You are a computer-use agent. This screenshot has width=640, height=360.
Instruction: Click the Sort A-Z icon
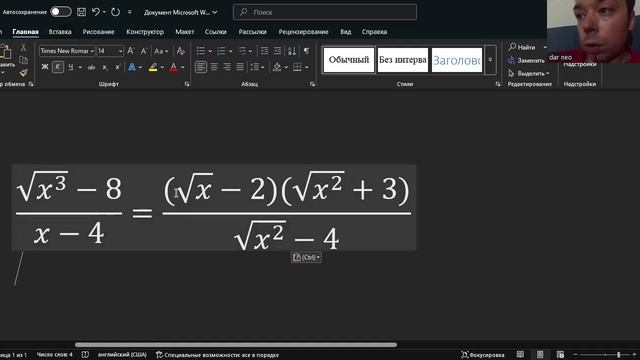point(291,51)
